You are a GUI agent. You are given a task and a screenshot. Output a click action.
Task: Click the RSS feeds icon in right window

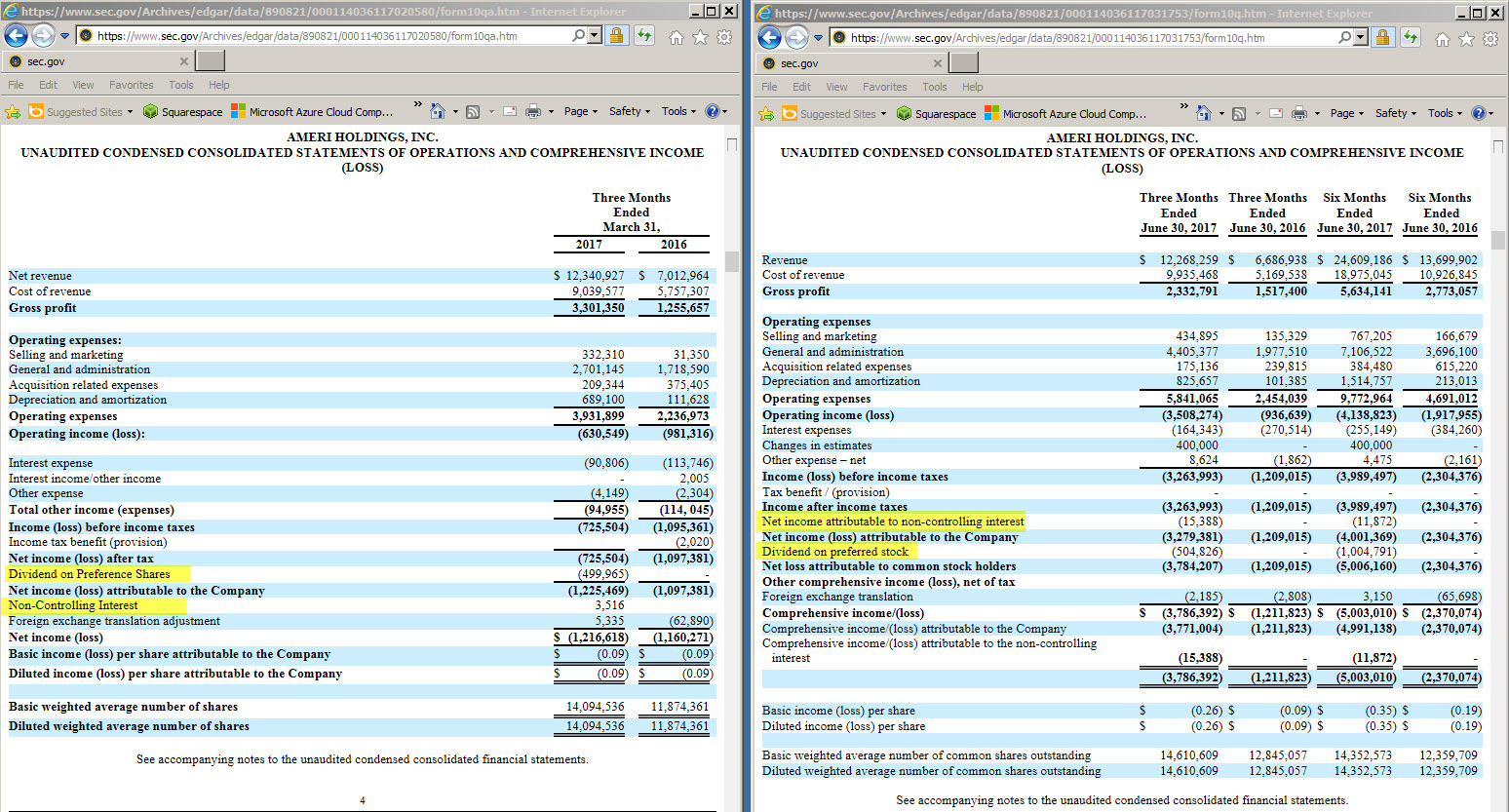[1239, 113]
